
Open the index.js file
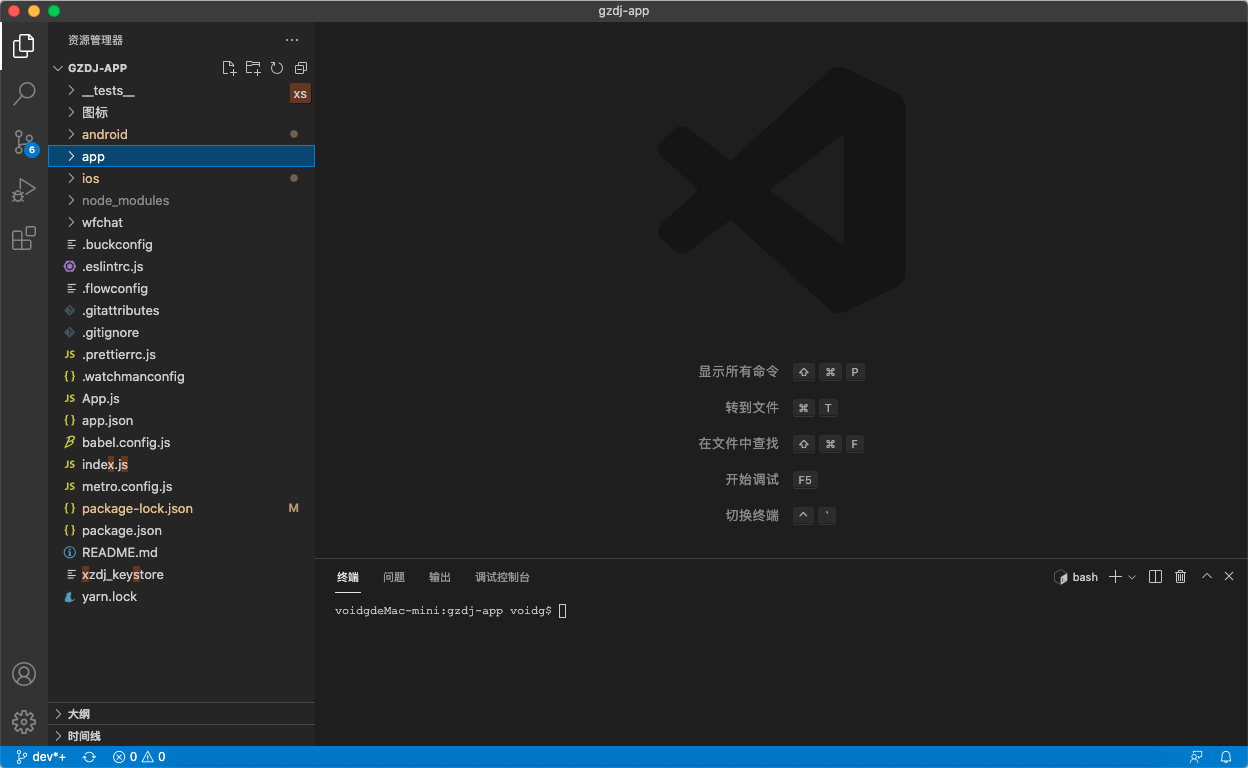pos(181,464)
